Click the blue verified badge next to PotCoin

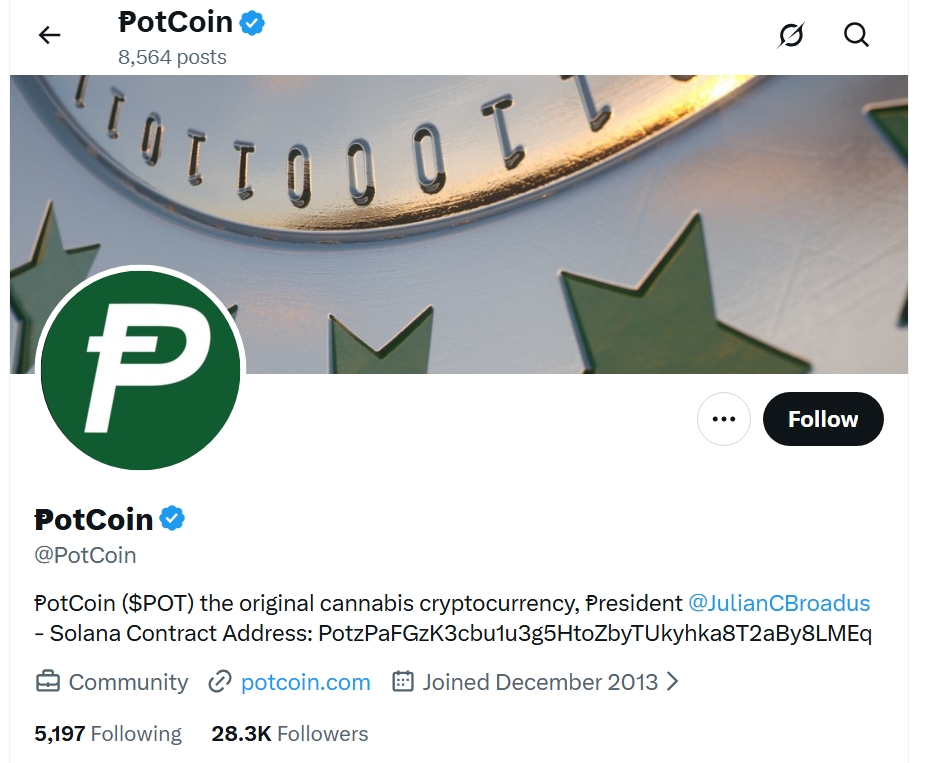click(249, 22)
